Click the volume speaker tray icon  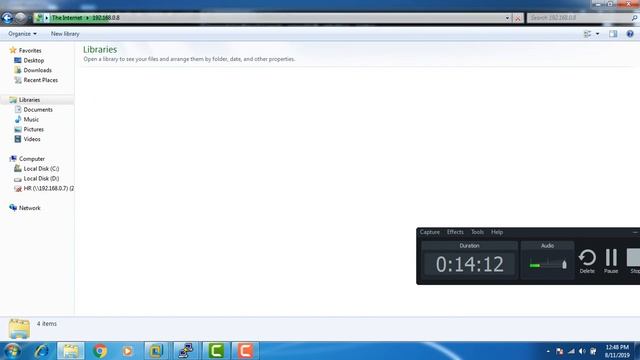pyautogui.click(x=582, y=351)
